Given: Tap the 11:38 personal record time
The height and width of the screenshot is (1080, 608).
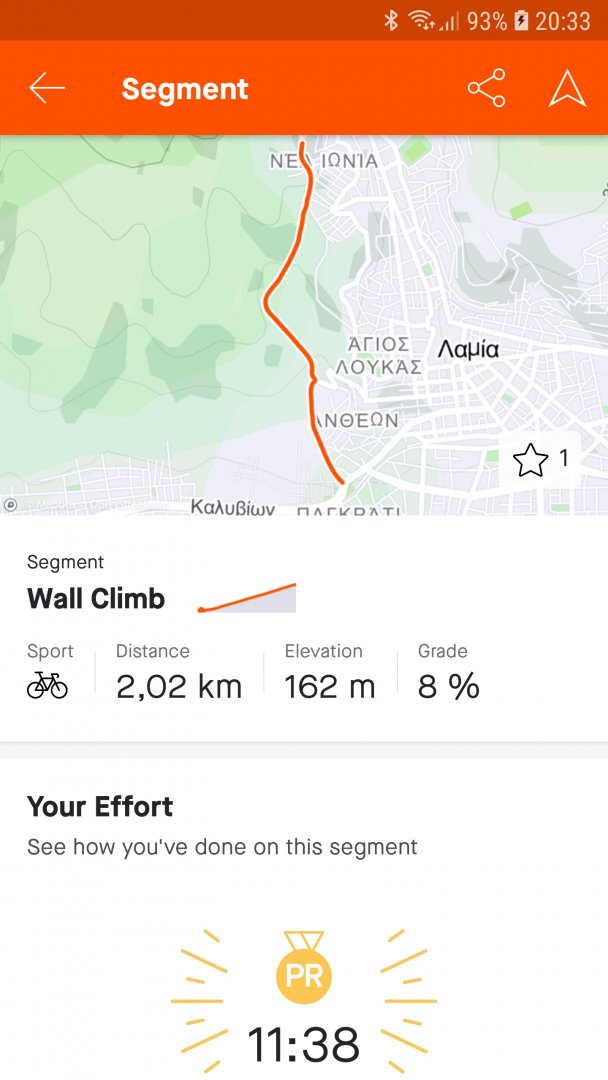Looking at the screenshot, I should click(x=303, y=1045).
